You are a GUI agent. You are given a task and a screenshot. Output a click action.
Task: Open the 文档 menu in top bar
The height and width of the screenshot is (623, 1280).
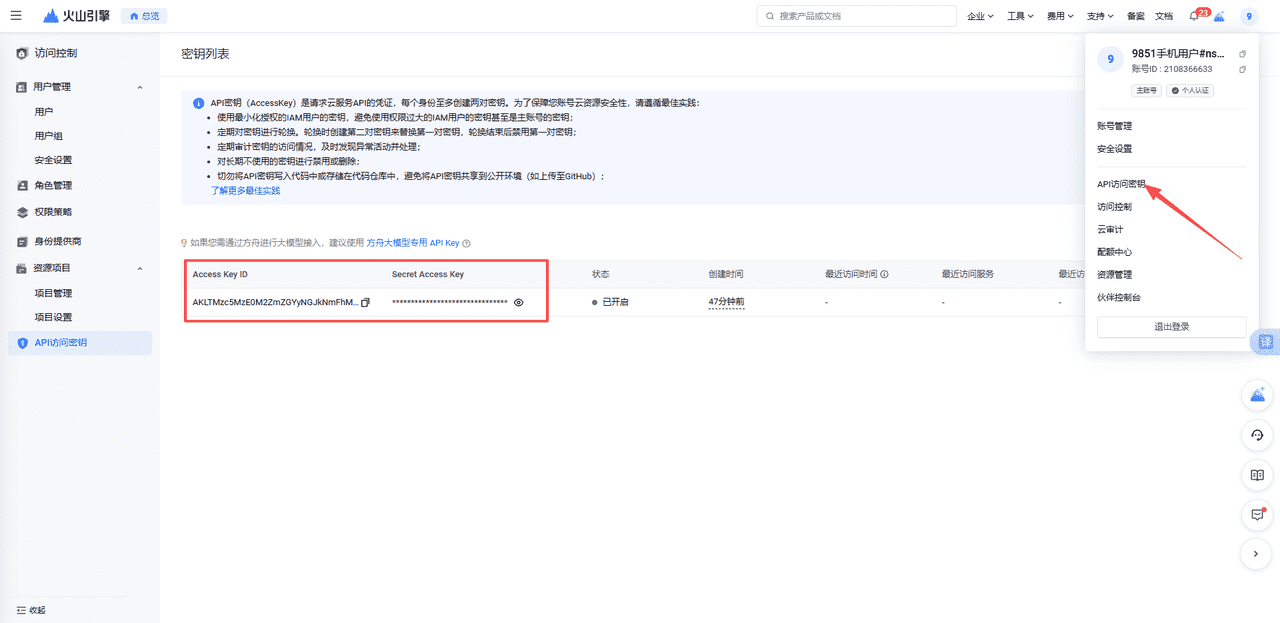1163,15
